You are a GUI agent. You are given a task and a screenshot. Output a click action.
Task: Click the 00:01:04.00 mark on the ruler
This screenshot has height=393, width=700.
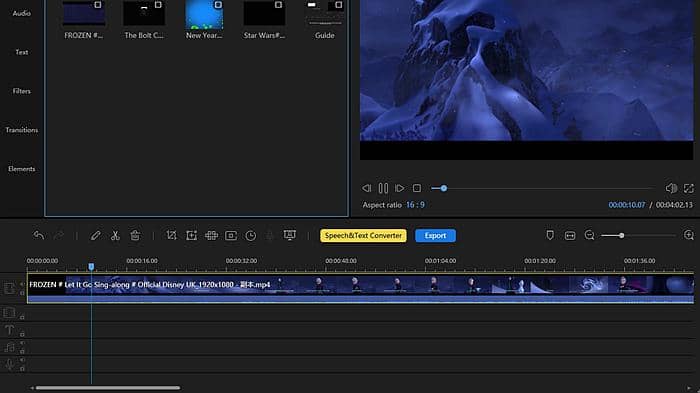coord(440,261)
